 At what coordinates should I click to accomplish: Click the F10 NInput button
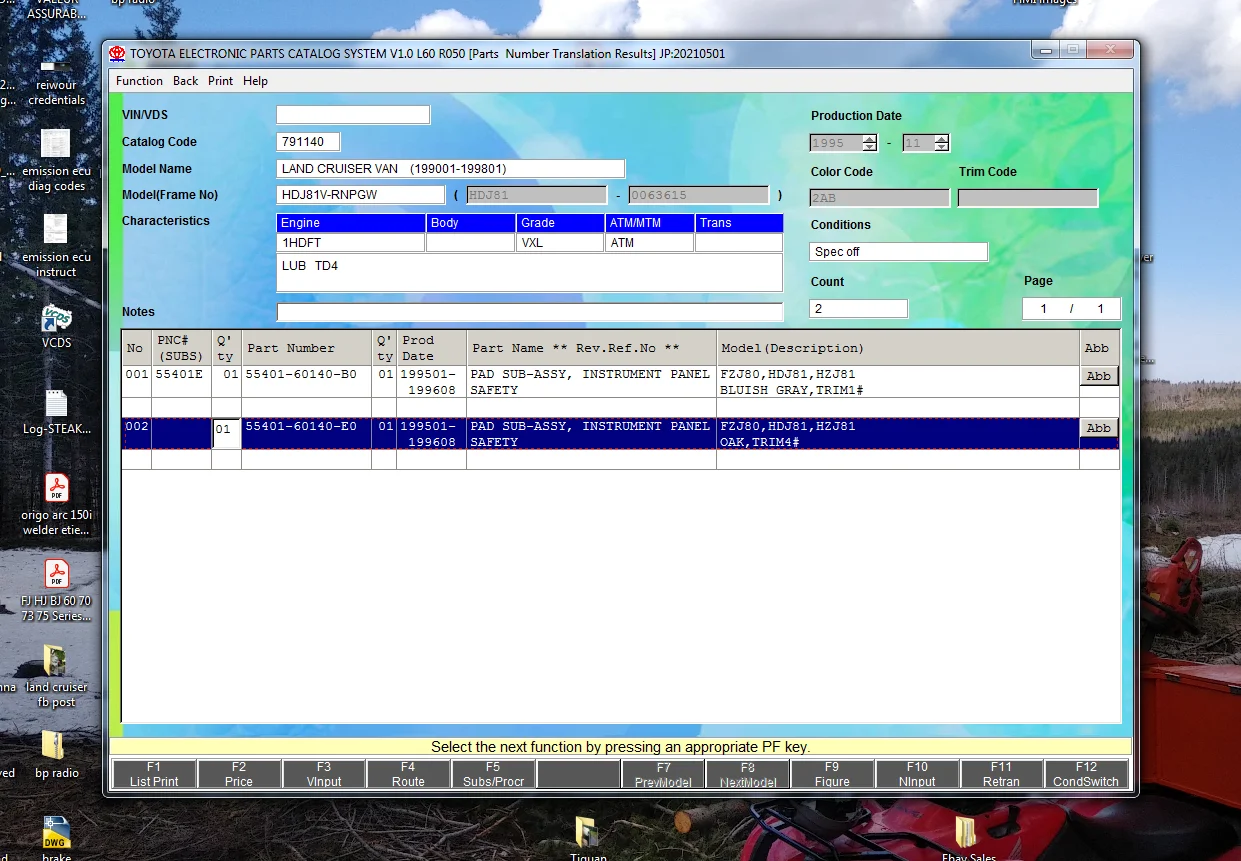point(917,774)
